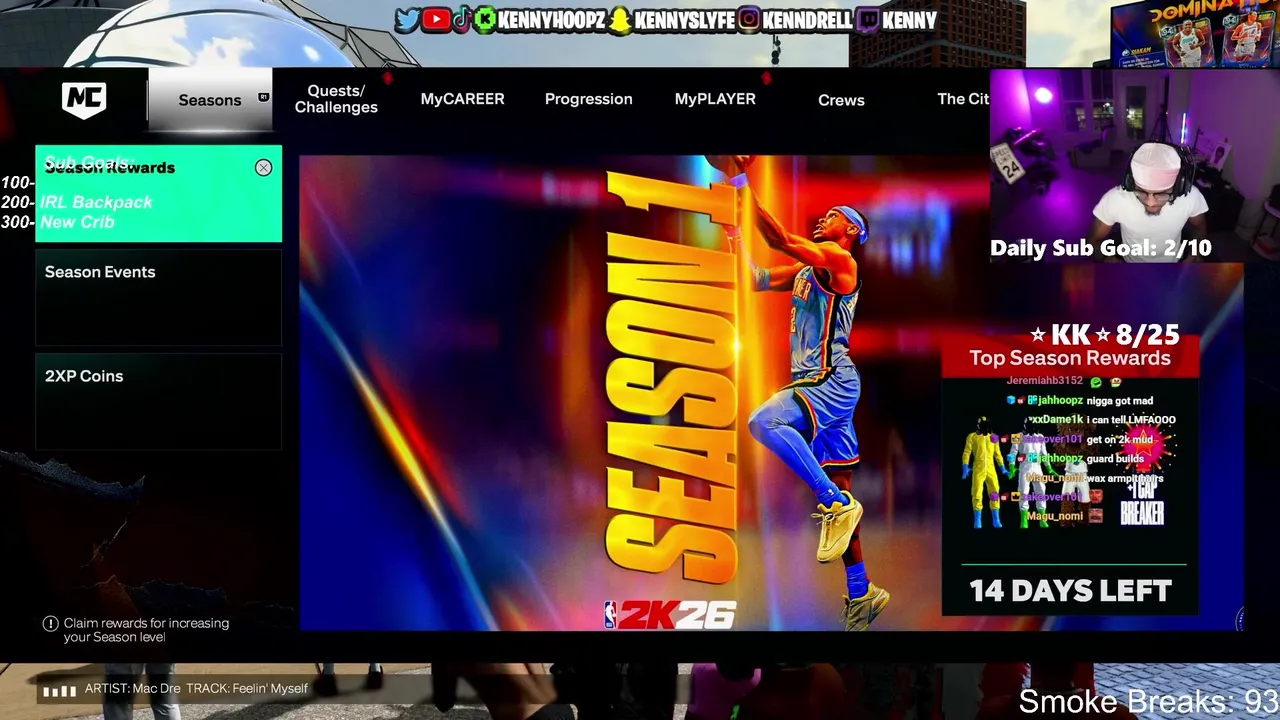Click the yellow Snapchat ghost icon
Screen dimensions: 1280x720
pyautogui.click(x=621, y=20)
